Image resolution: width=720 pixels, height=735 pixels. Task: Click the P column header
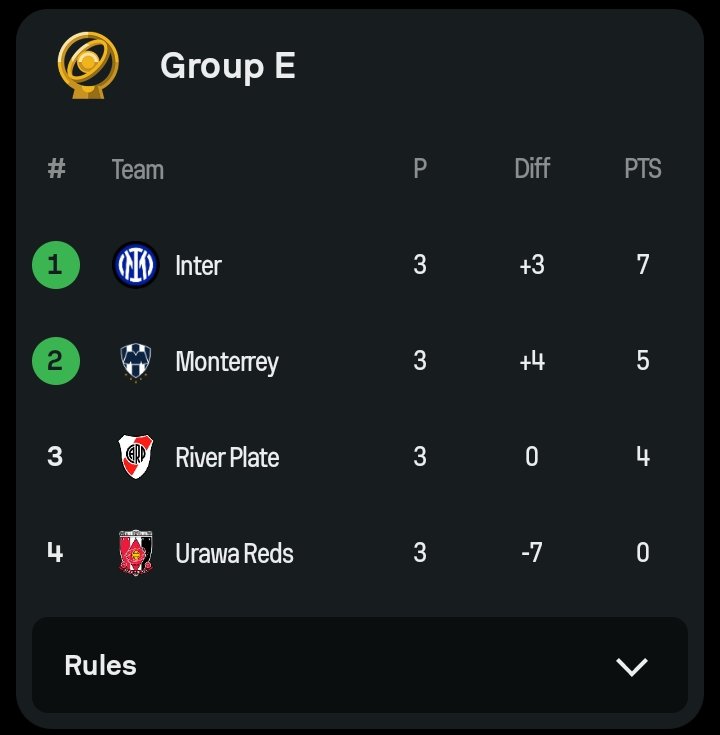coord(420,168)
